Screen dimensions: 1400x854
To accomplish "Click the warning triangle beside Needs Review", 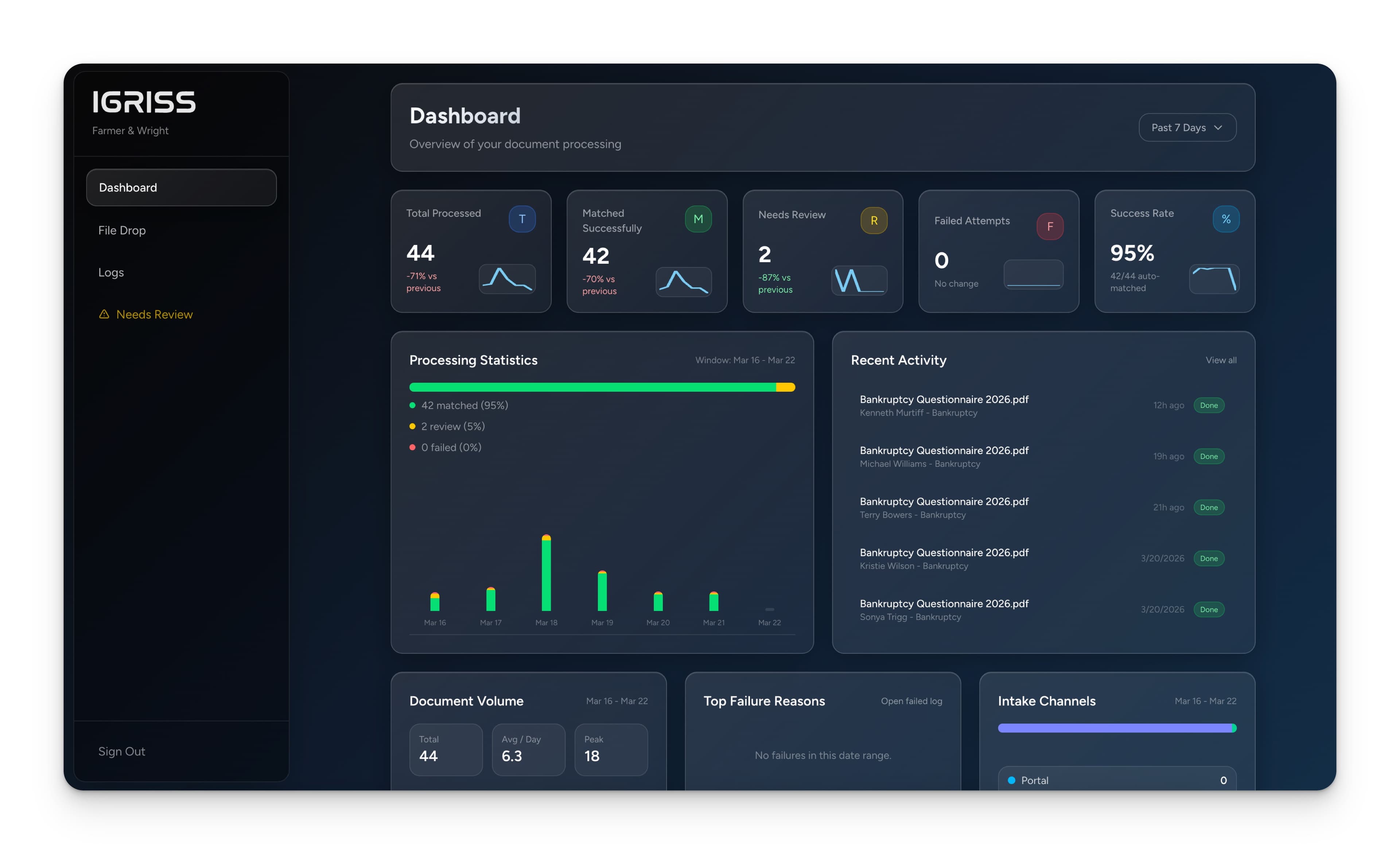I will tap(104, 314).
